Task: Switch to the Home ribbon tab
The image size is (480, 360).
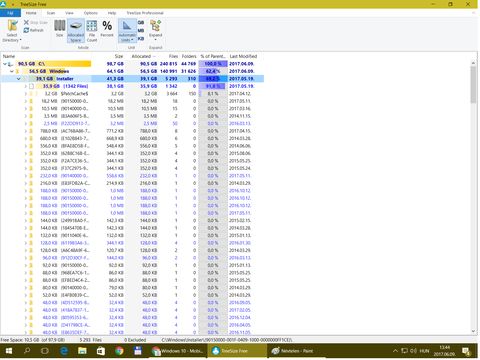Action: (31, 13)
